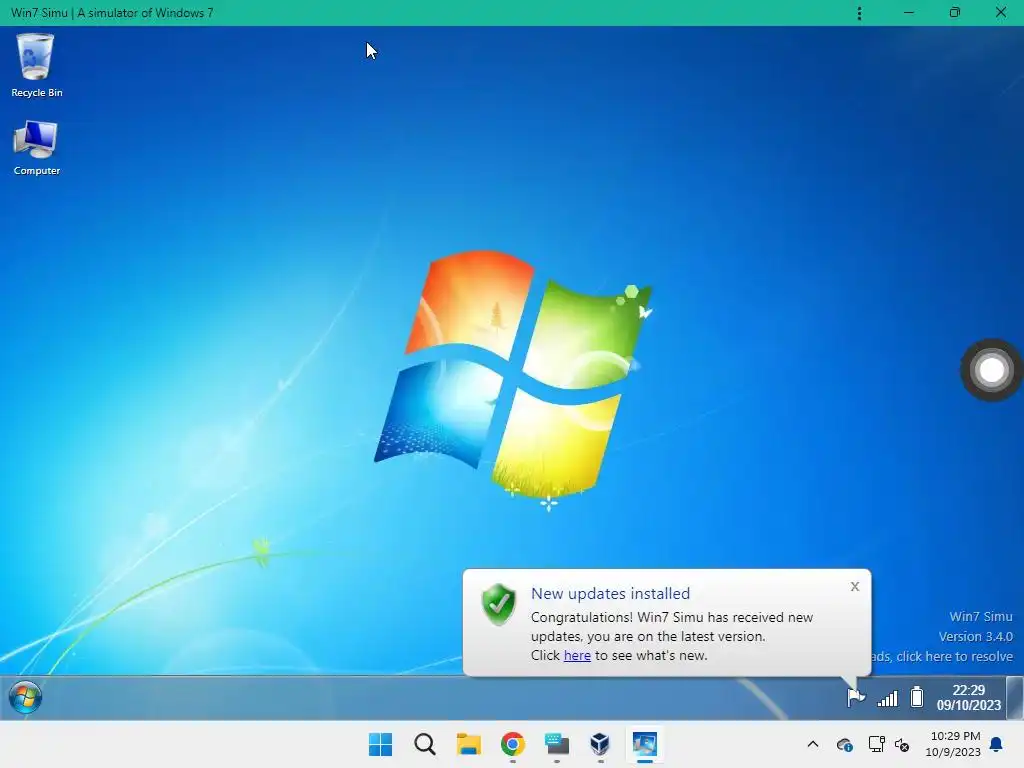Tap the floating round assistive button
Viewport: 1024px width, 768px height.
tap(991, 370)
